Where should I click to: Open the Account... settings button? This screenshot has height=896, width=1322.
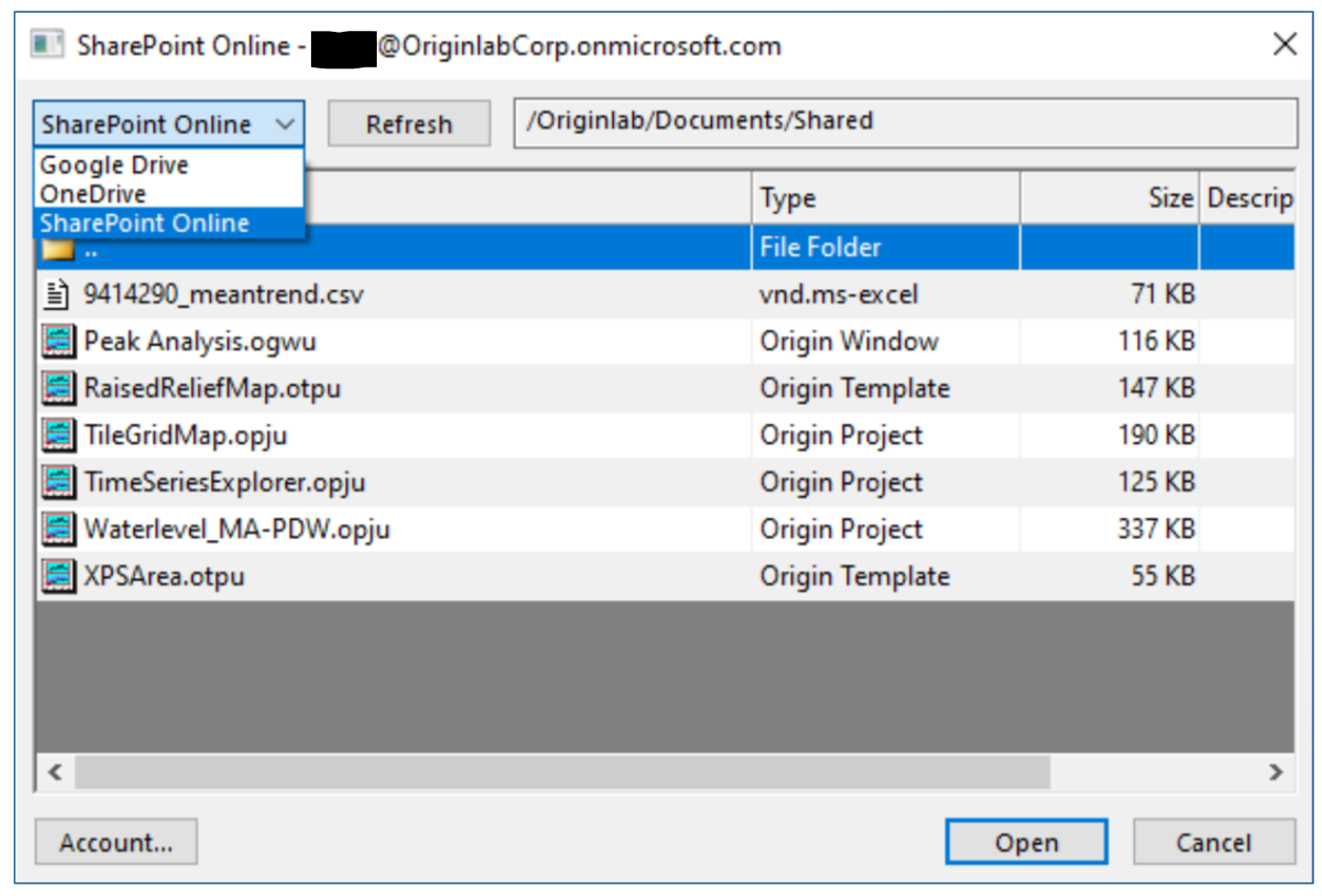point(117,843)
